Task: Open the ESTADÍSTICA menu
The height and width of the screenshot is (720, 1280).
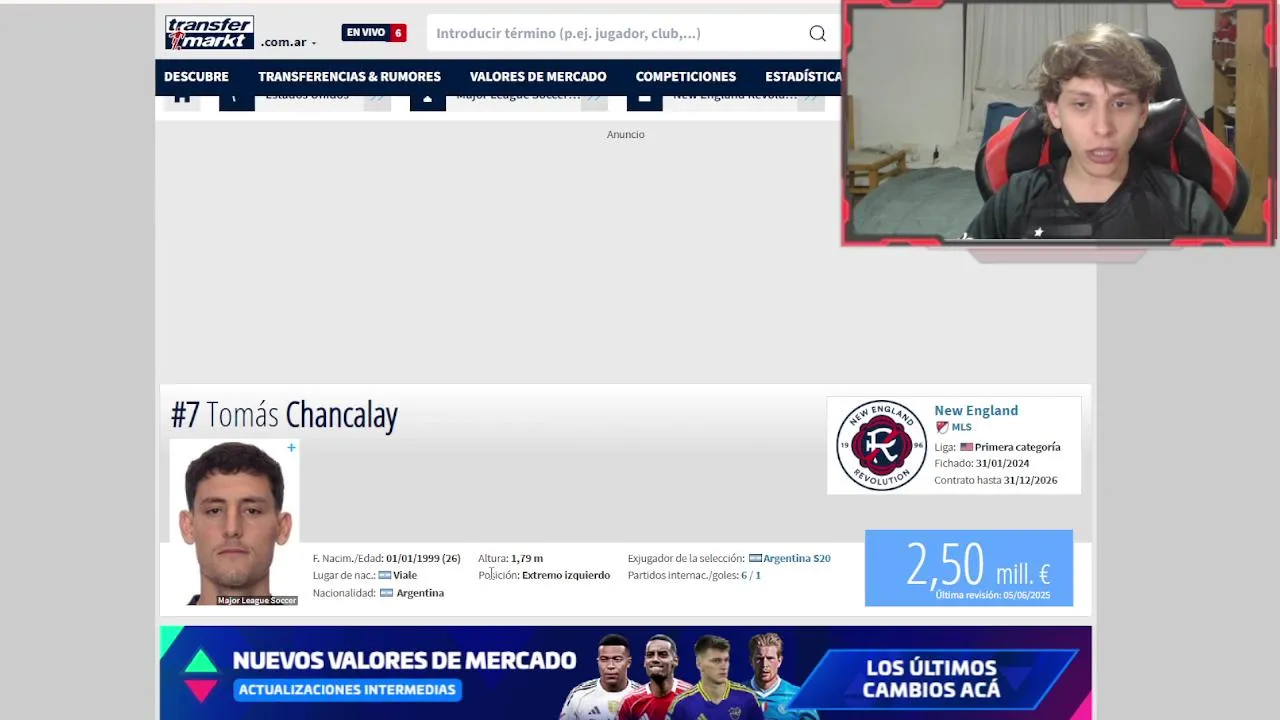Action: pos(803,77)
